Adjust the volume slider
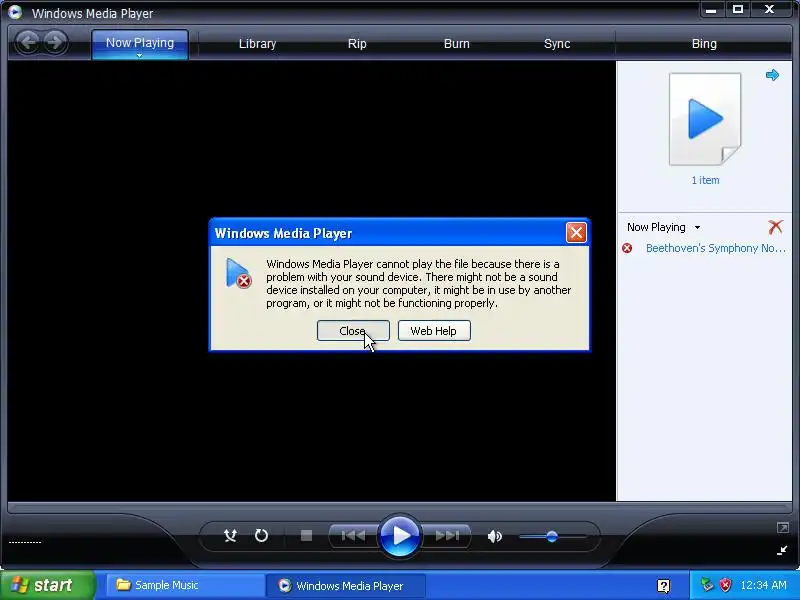This screenshot has height=600, width=800. [552, 536]
